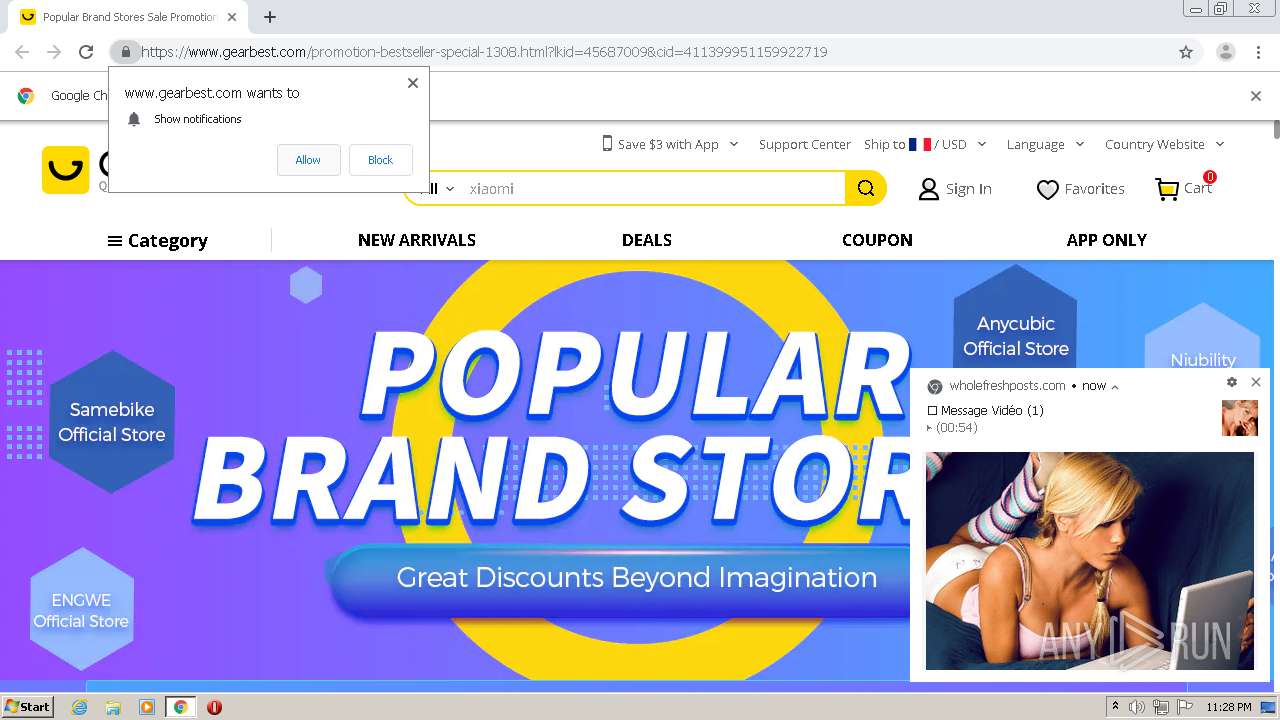The height and width of the screenshot is (720, 1280).
Task: Show hidden system tray icons
Action: point(1115,707)
